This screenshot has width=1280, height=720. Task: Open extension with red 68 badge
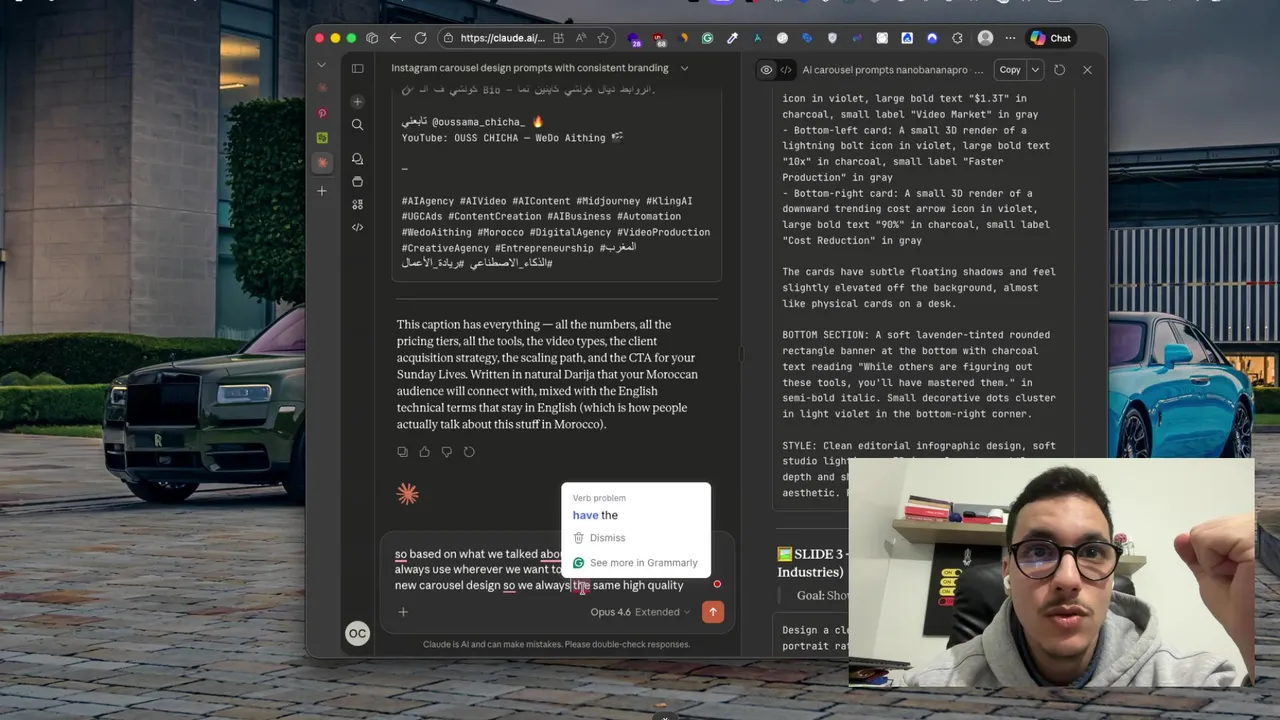click(x=659, y=39)
